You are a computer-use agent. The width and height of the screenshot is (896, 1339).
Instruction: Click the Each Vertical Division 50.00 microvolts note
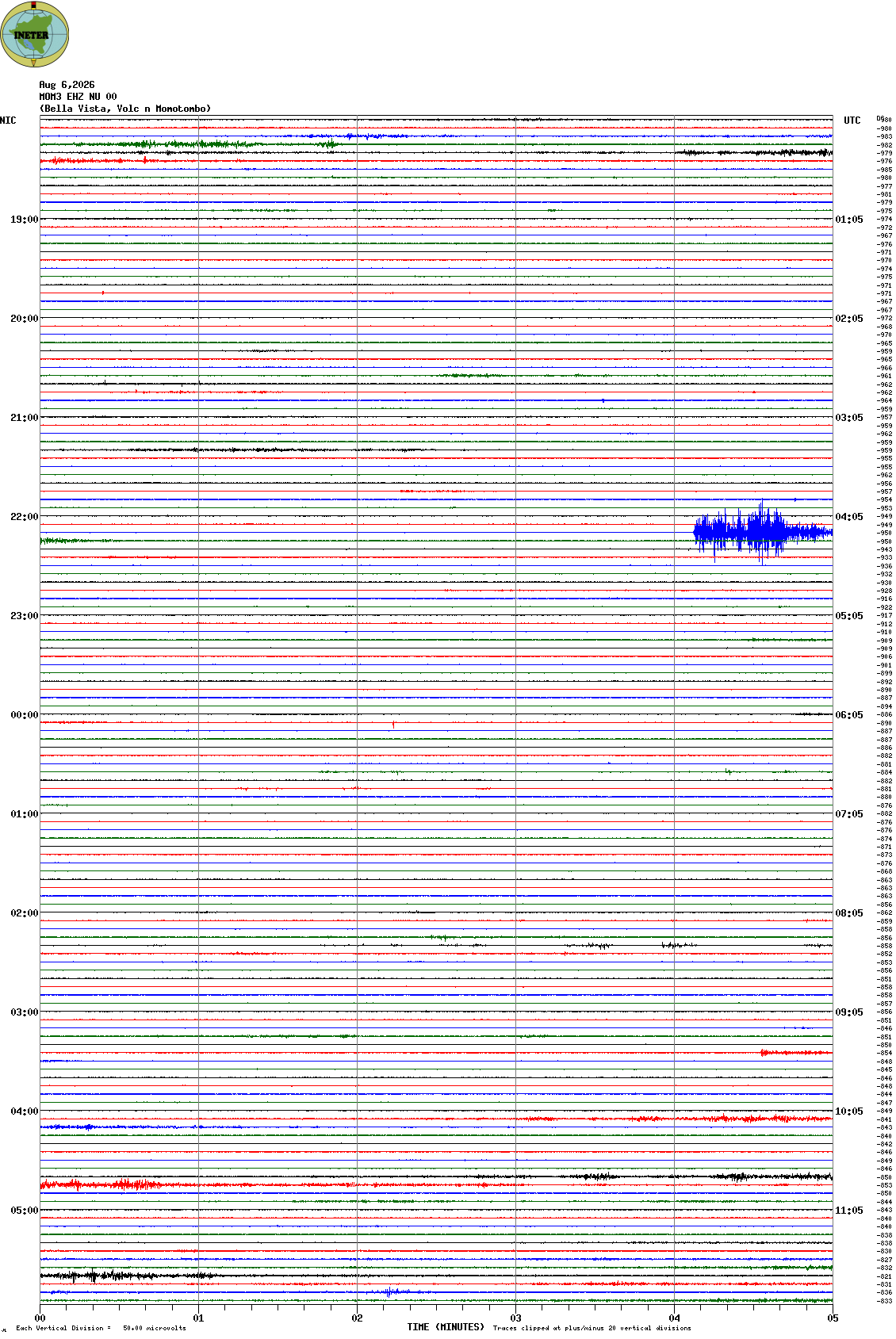click(101, 1328)
